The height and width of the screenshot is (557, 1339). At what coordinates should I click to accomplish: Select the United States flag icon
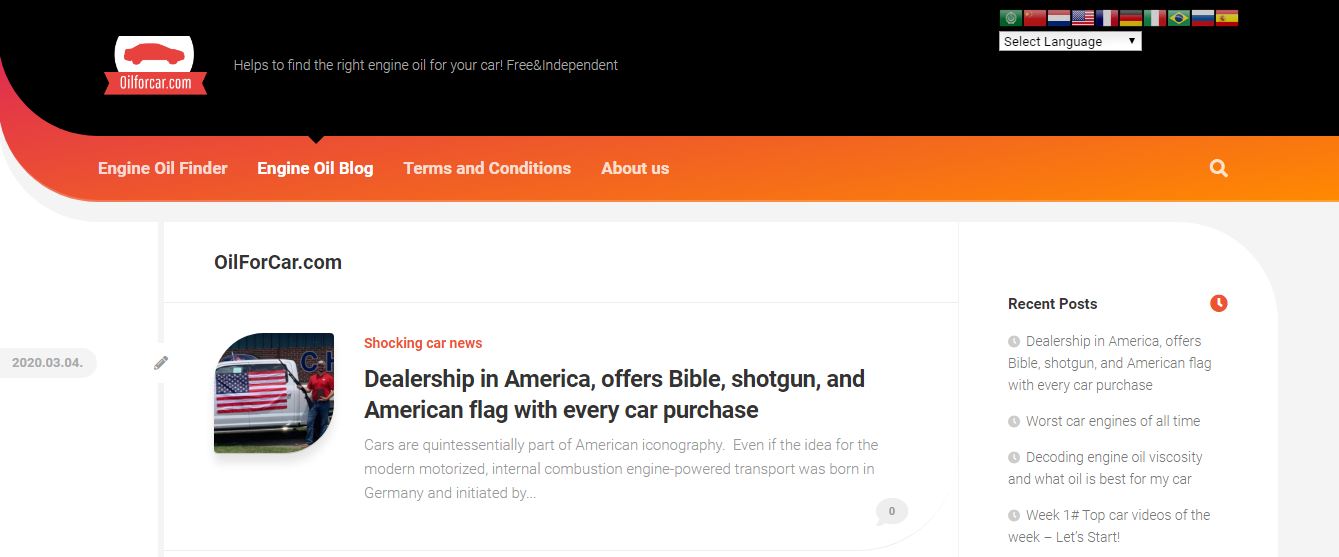tap(1082, 18)
